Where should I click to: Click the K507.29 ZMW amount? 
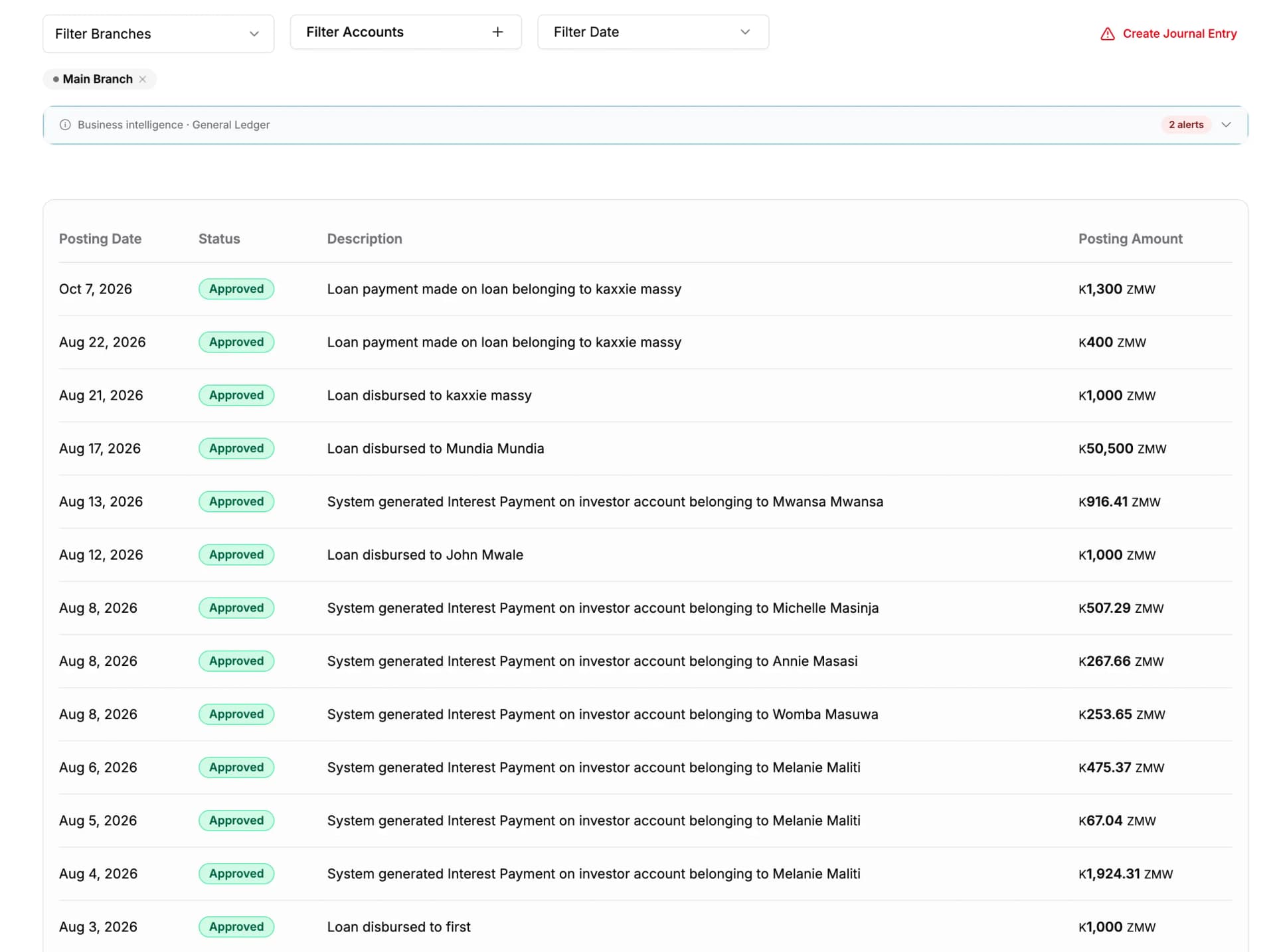point(1121,607)
